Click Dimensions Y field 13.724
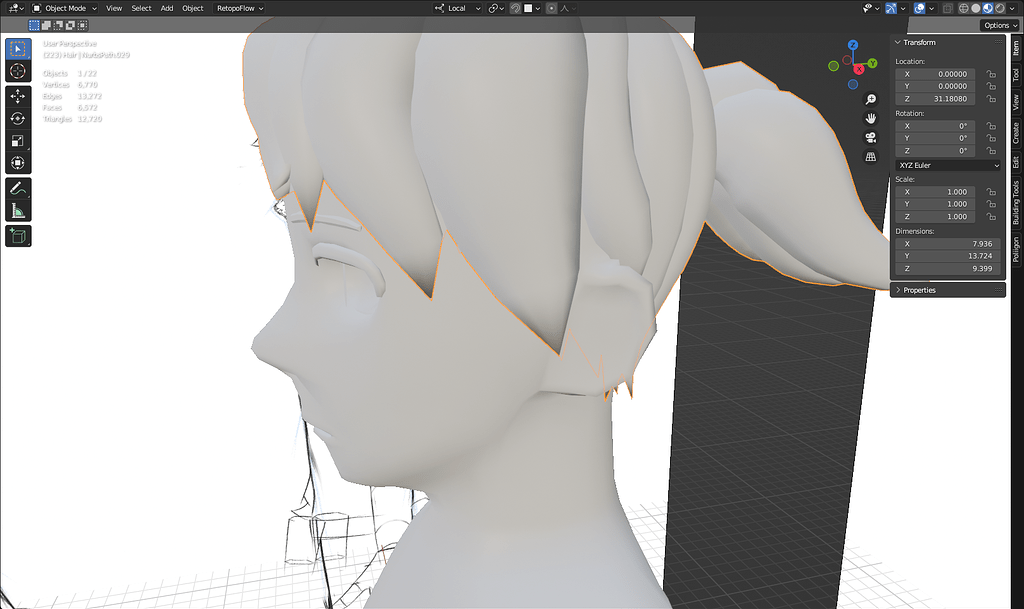Image resolution: width=1024 pixels, height=609 pixels. click(x=948, y=256)
